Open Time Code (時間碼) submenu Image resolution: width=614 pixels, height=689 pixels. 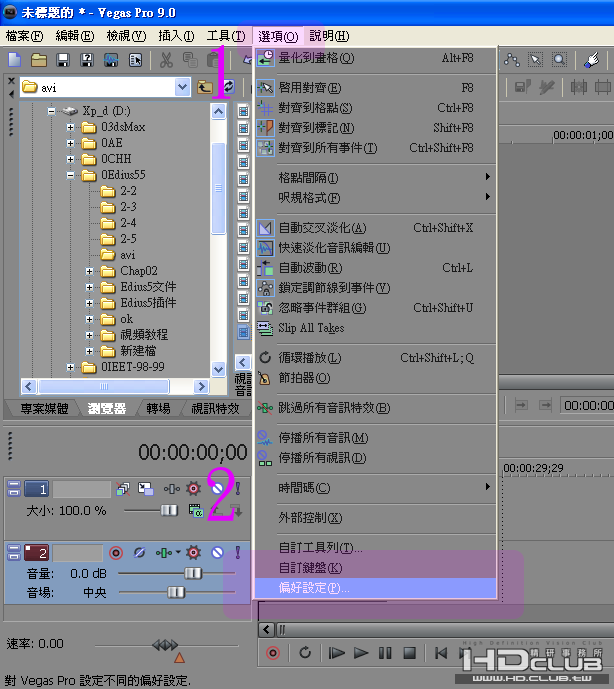pyautogui.click(x=376, y=487)
